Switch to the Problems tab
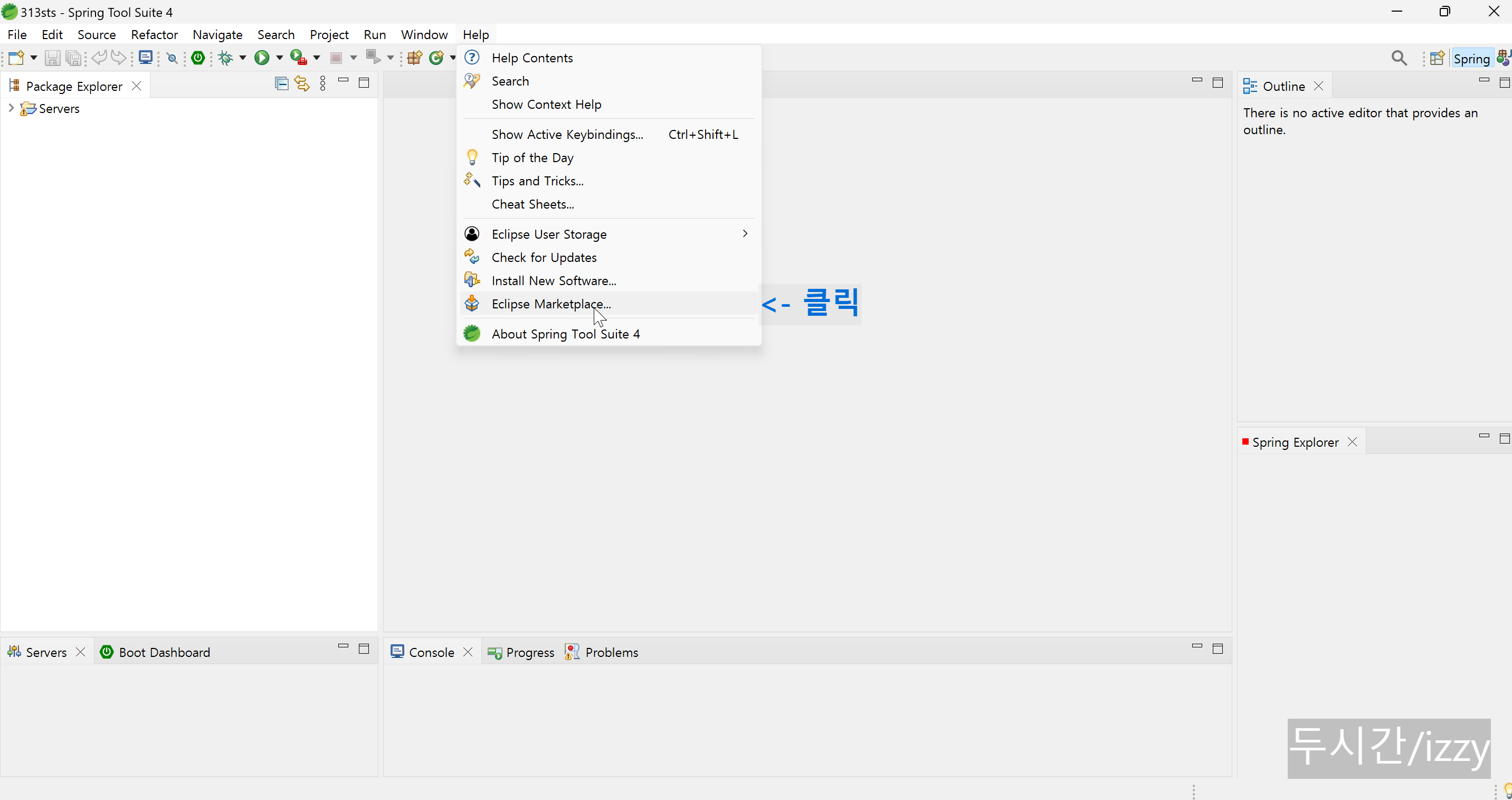This screenshot has height=800, width=1512. [602, 652]
